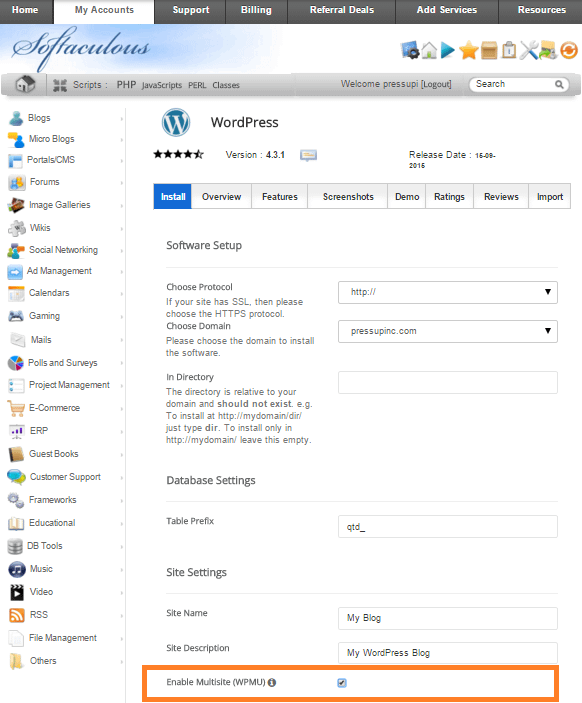Viewport: 582px width, 703px height.
Task: Open the Referral Deals menu
Action: [342, 10]
